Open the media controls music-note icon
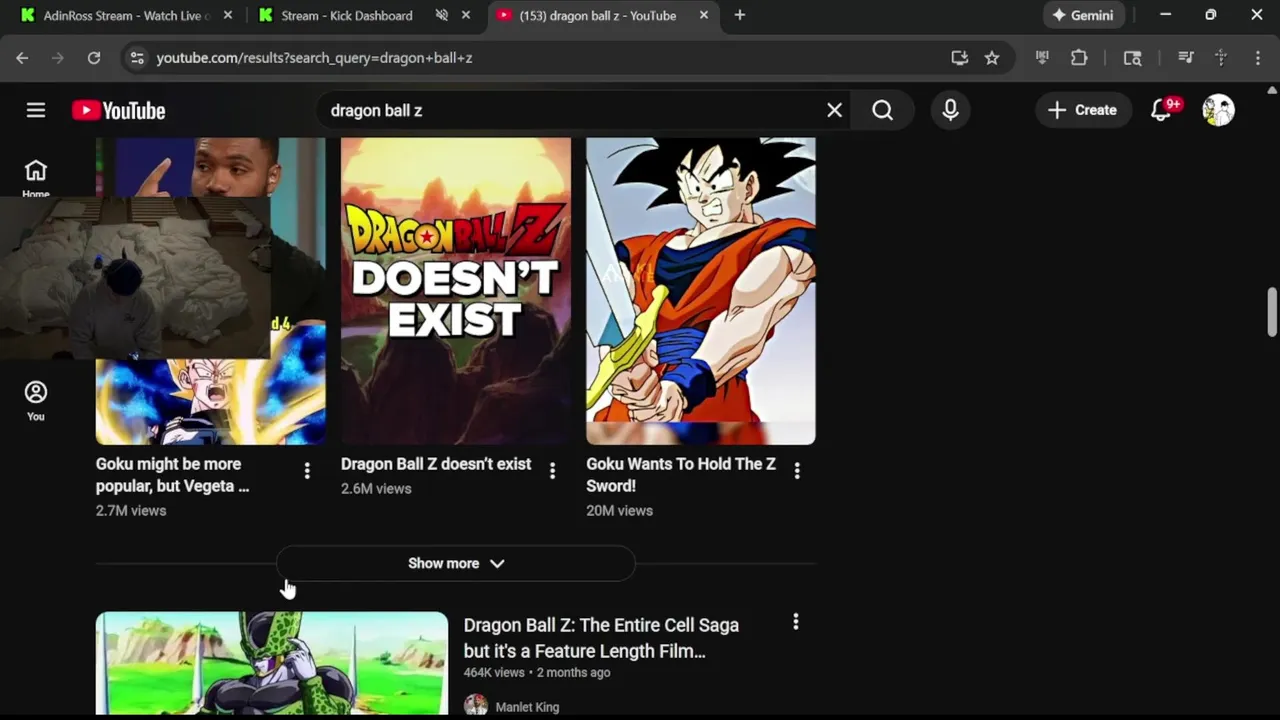 1185,58
